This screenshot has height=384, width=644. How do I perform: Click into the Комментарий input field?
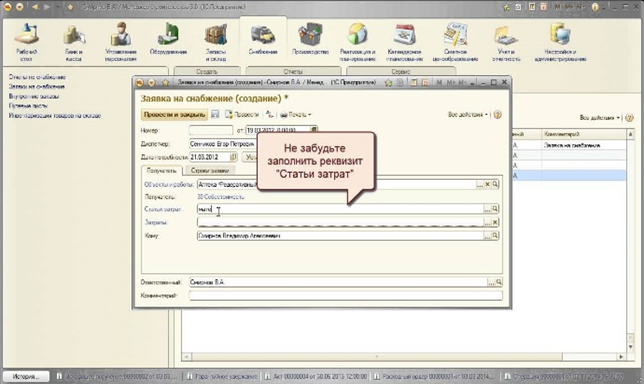[346, 295]
